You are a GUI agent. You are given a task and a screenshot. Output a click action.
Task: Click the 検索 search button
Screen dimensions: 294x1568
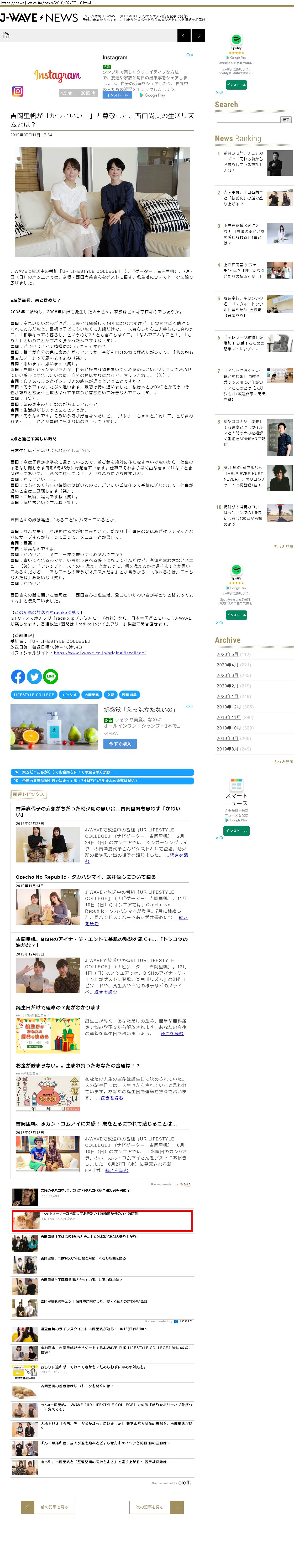click(286, 120)
